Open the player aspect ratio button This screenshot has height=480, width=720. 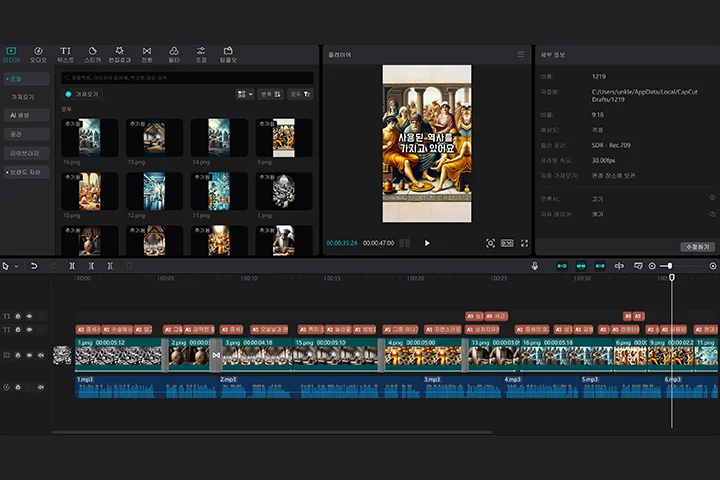point(507,243)
